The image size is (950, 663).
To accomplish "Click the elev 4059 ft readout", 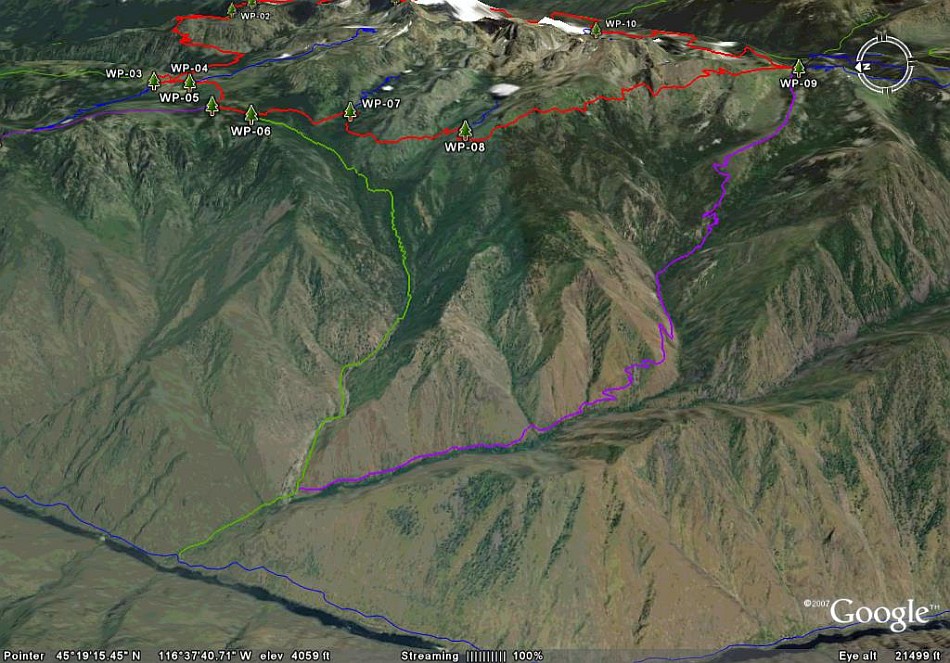I will pyautogui.click(x=295, y=656).
